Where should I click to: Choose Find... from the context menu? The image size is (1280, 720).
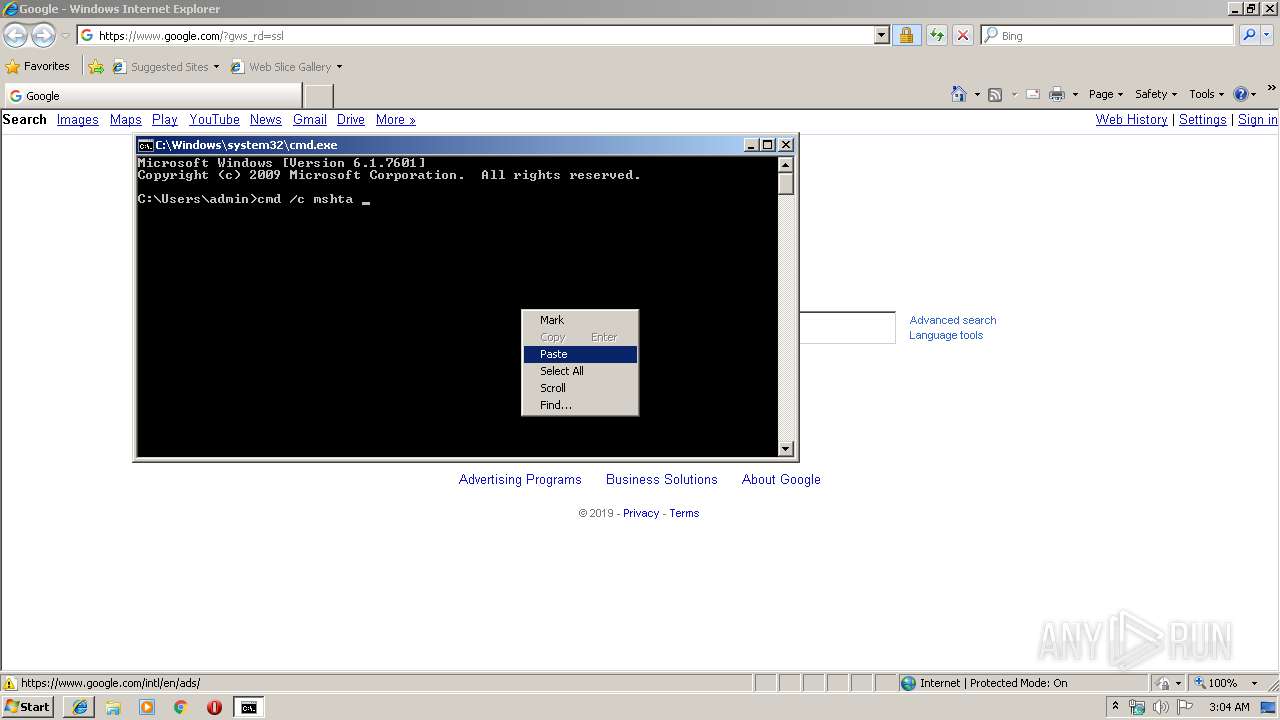(580, 405)
